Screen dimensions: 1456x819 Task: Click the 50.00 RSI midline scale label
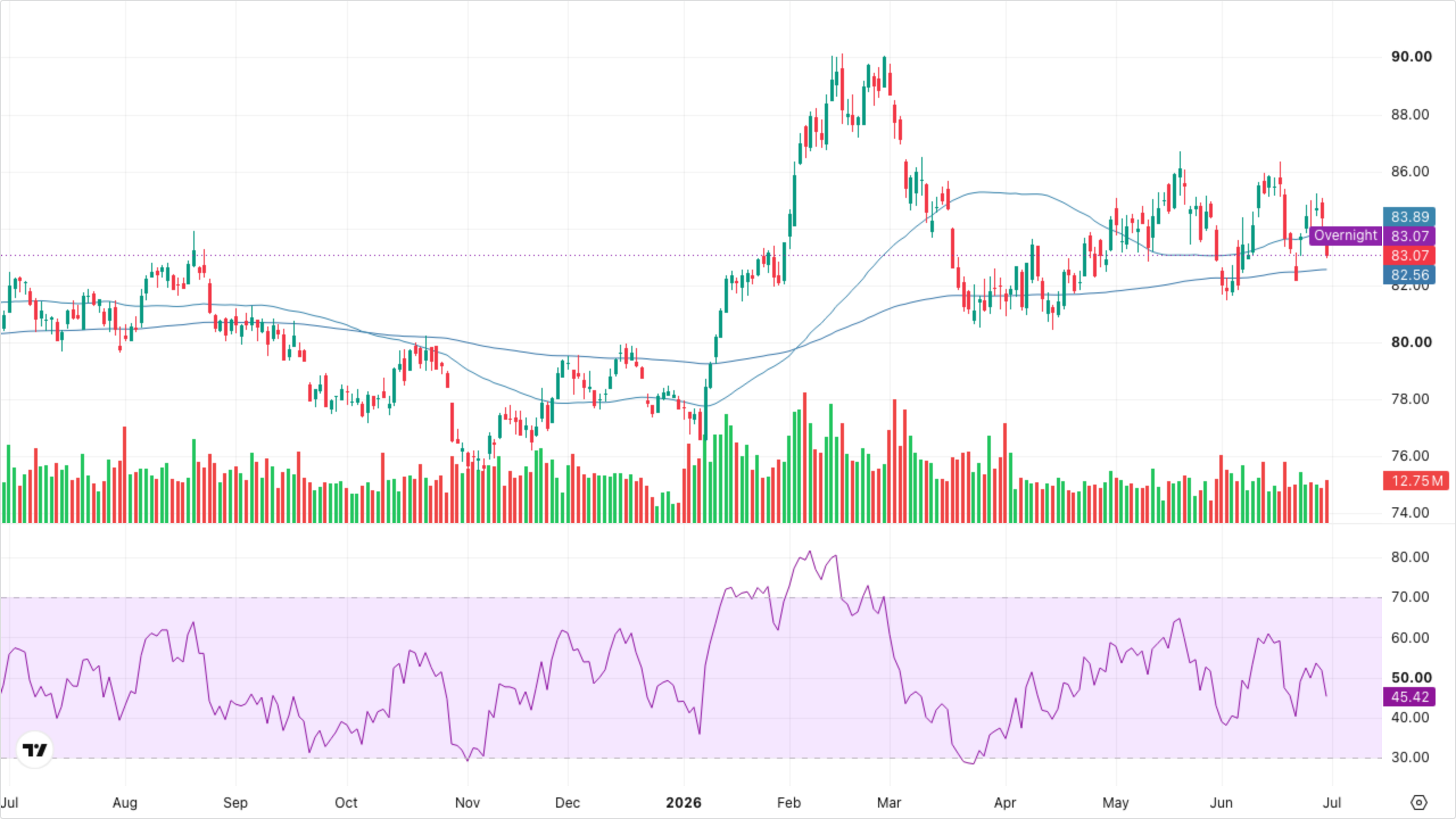click(1411, 677)
